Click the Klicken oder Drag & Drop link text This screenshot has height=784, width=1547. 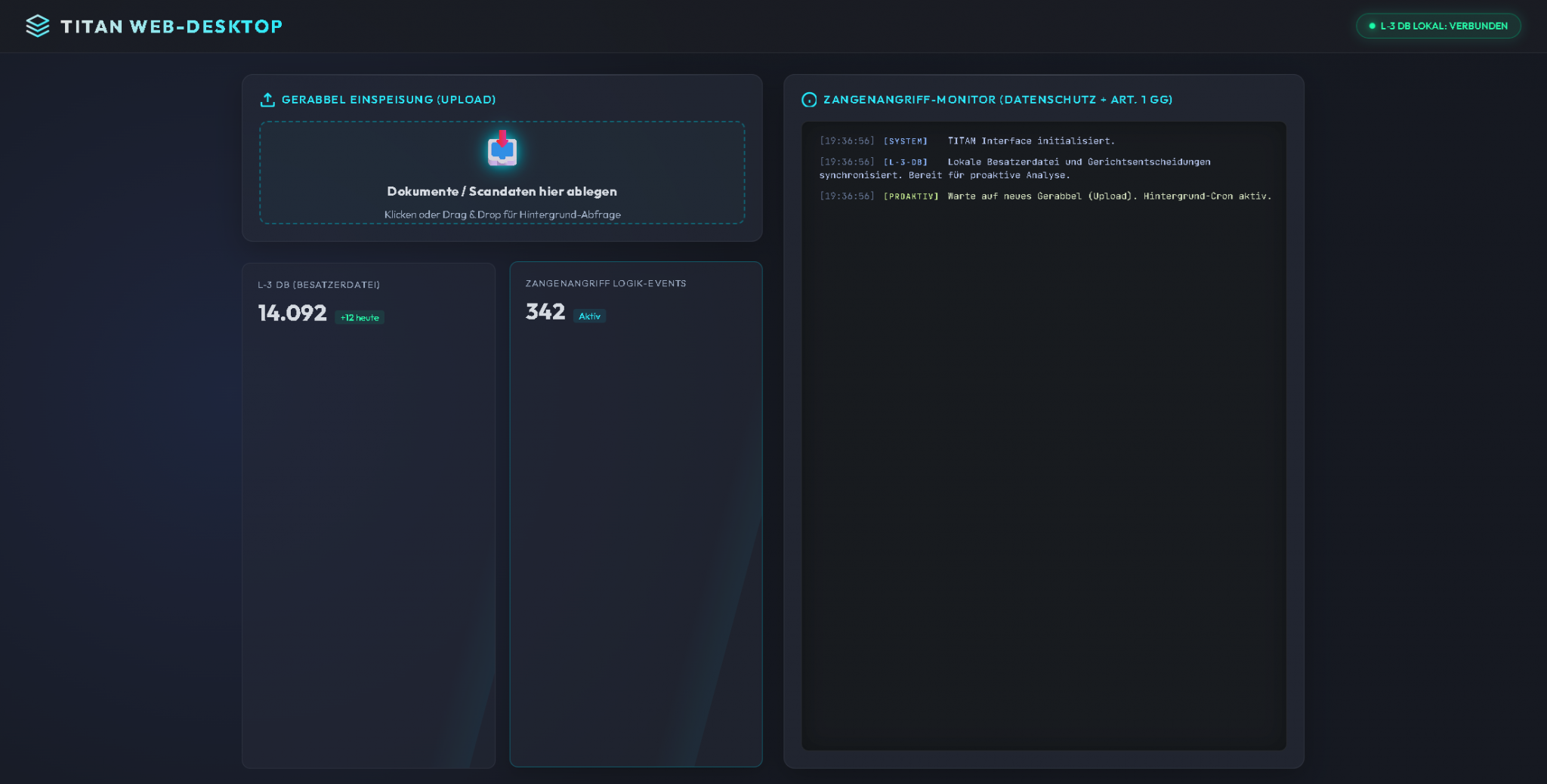point(502,214)
